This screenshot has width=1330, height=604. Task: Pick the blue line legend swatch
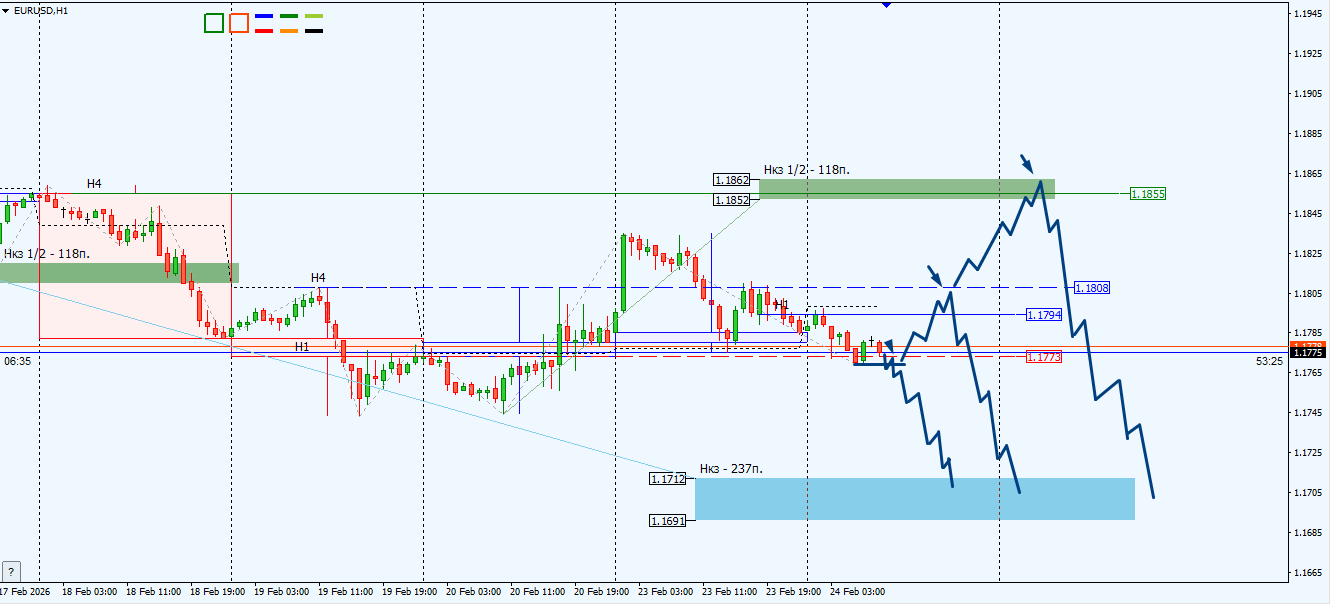[265, 17]
